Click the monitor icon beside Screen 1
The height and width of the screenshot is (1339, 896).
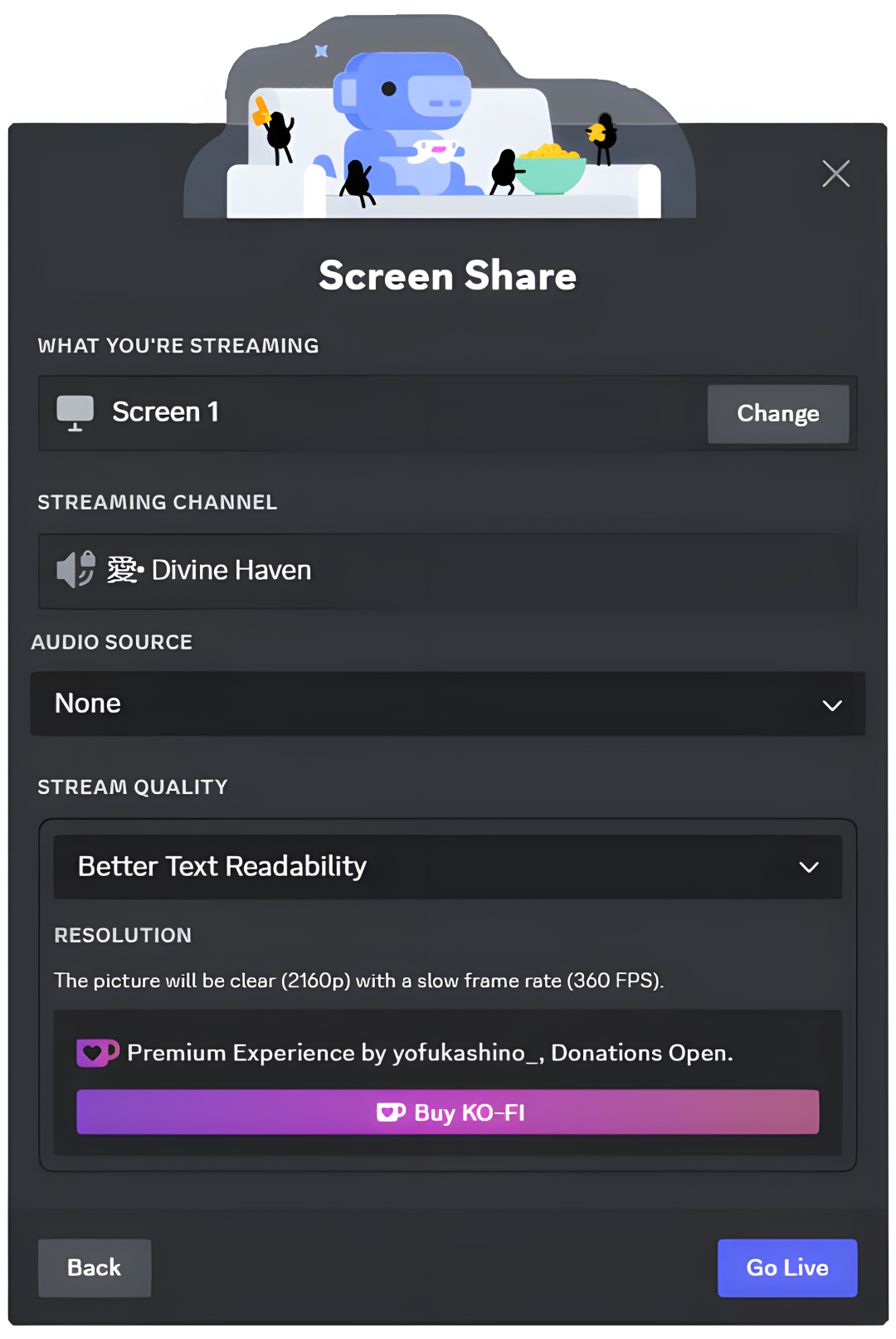point(75,412)
